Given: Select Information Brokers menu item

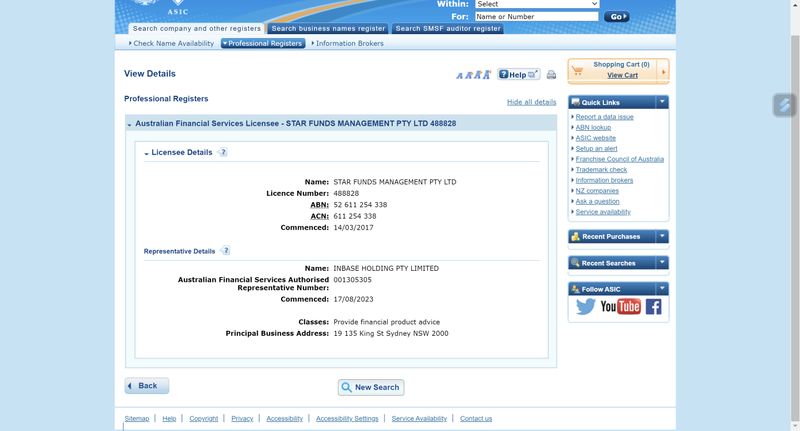Looking at the screenshot, I should (349, 43).
